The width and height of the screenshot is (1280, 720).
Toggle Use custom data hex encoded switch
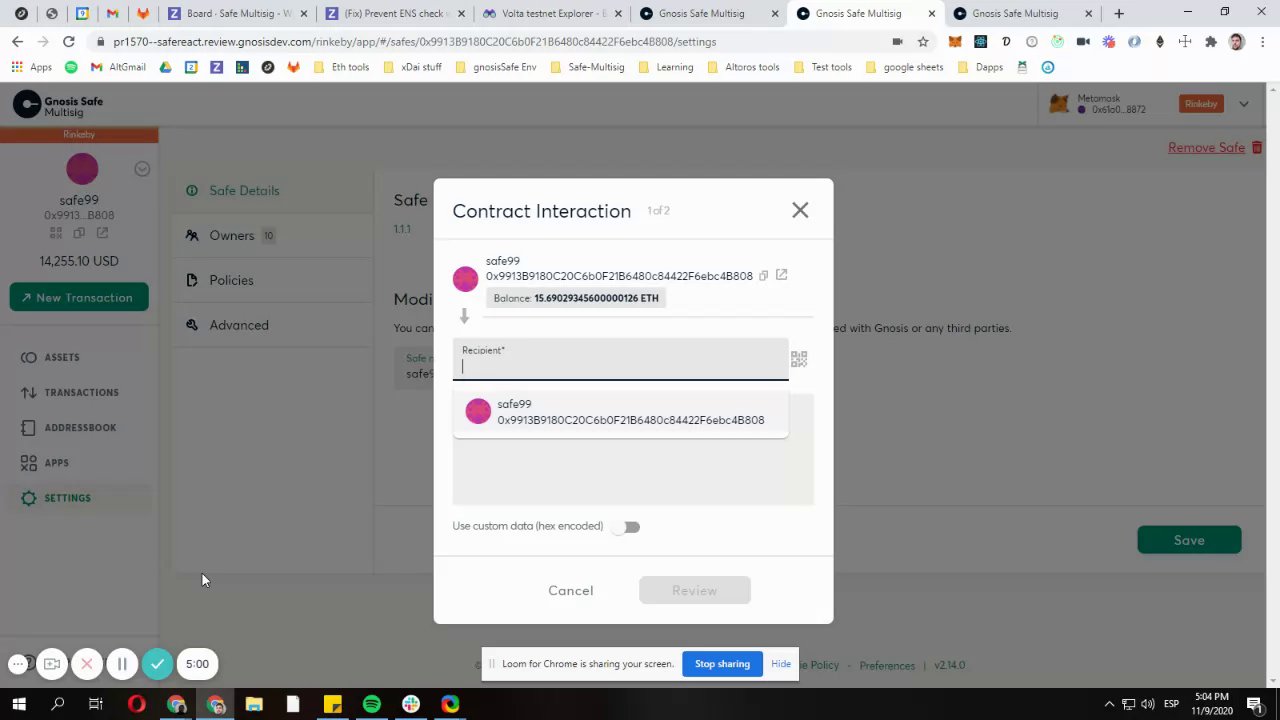coord(627,527)
